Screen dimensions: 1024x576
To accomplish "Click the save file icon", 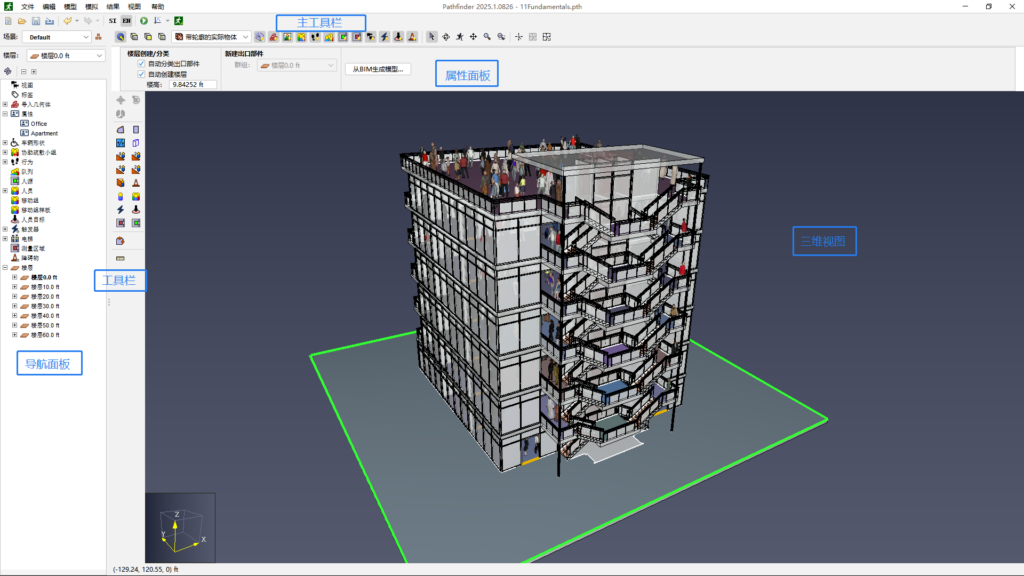I will click(x=36, y=20).
